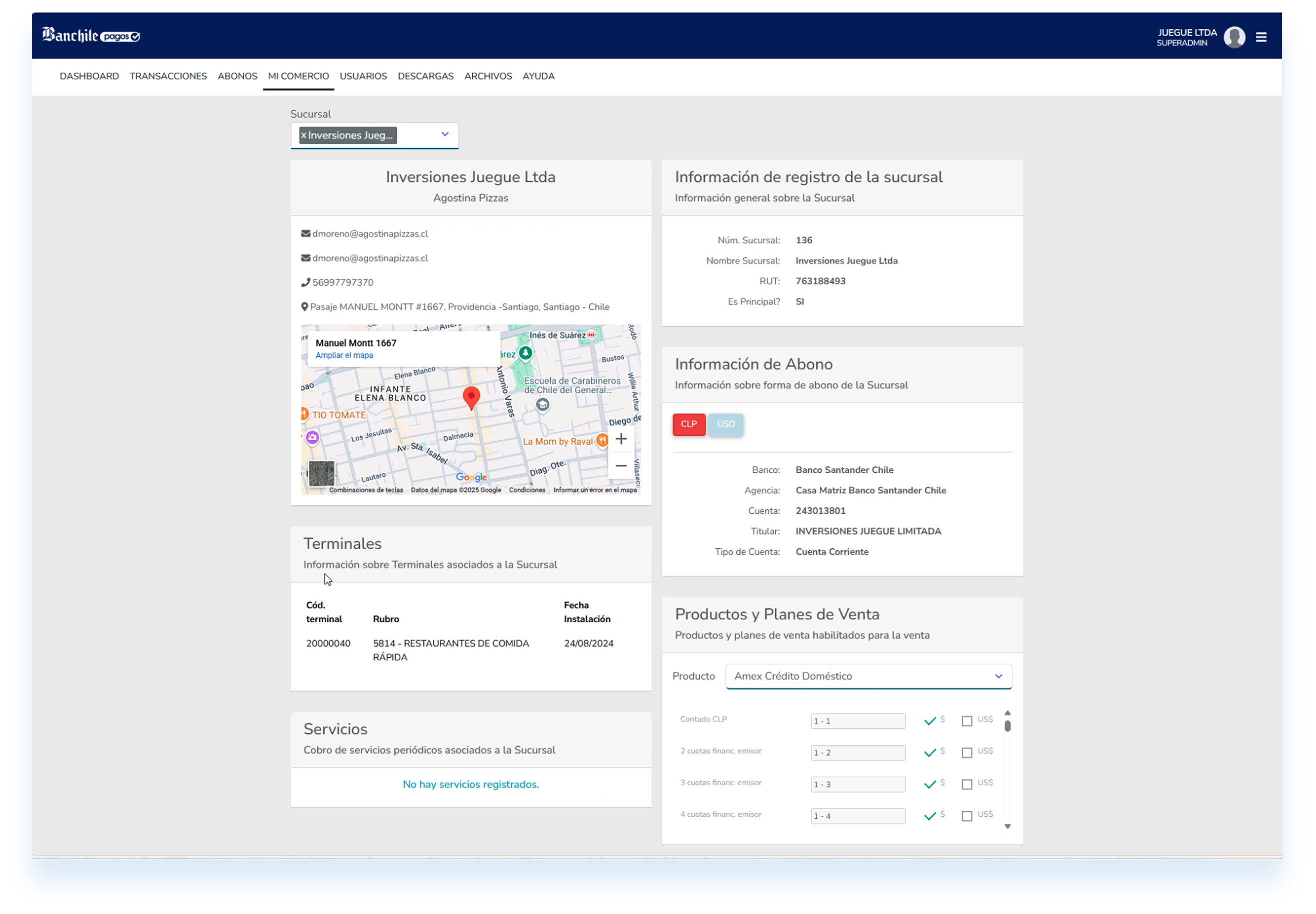Toggle the $ check for 4 cuotas financ. emisor

tap(929, 815)
